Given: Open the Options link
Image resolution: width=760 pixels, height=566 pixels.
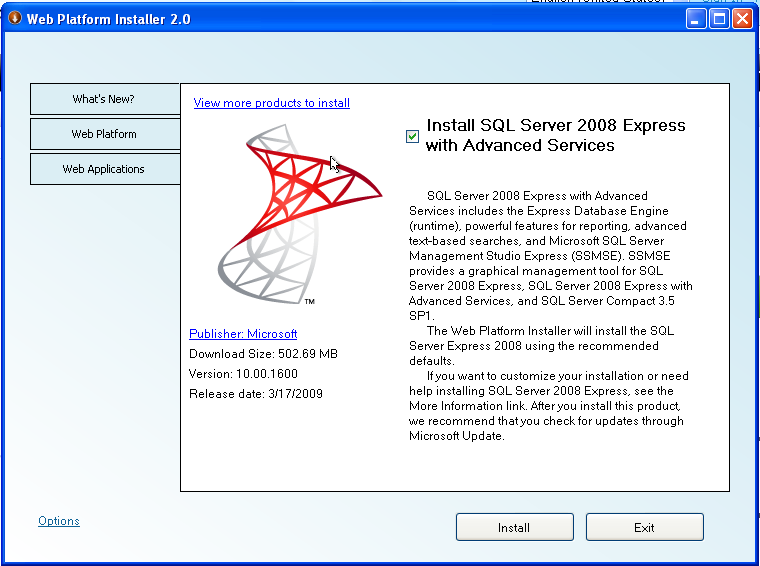Looking at the screenshot, I should [59, 521].
